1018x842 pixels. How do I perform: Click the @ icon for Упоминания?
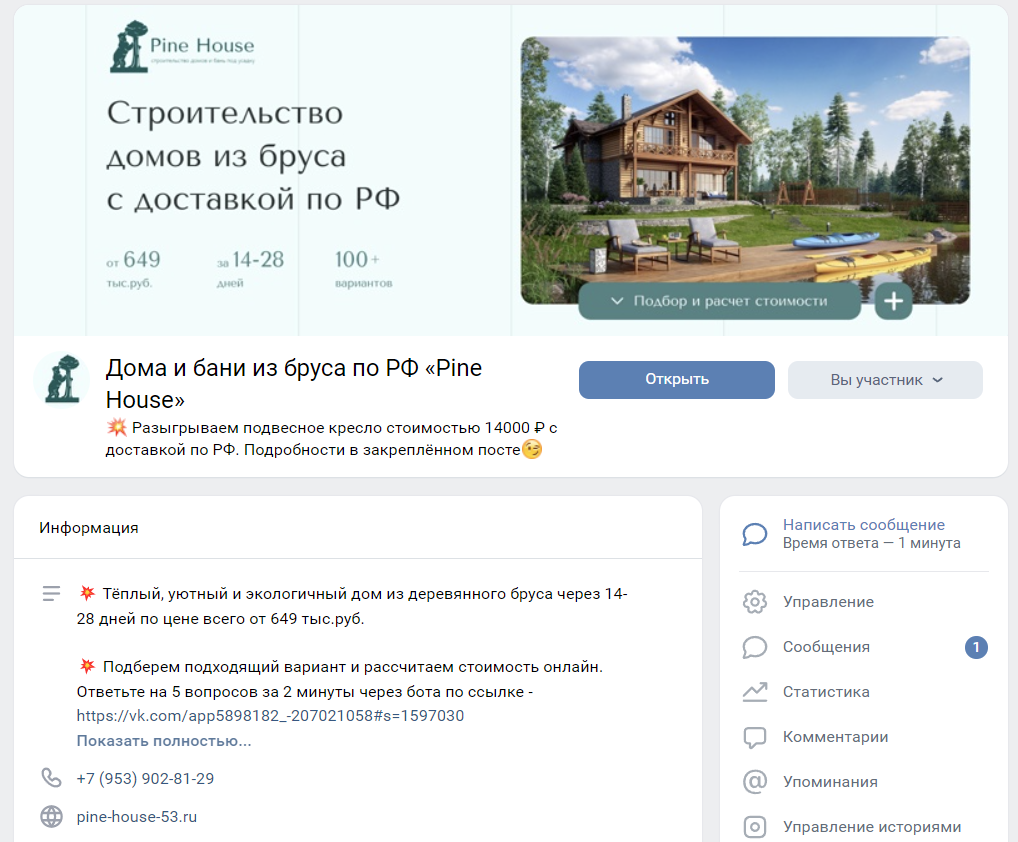(754, 782)
